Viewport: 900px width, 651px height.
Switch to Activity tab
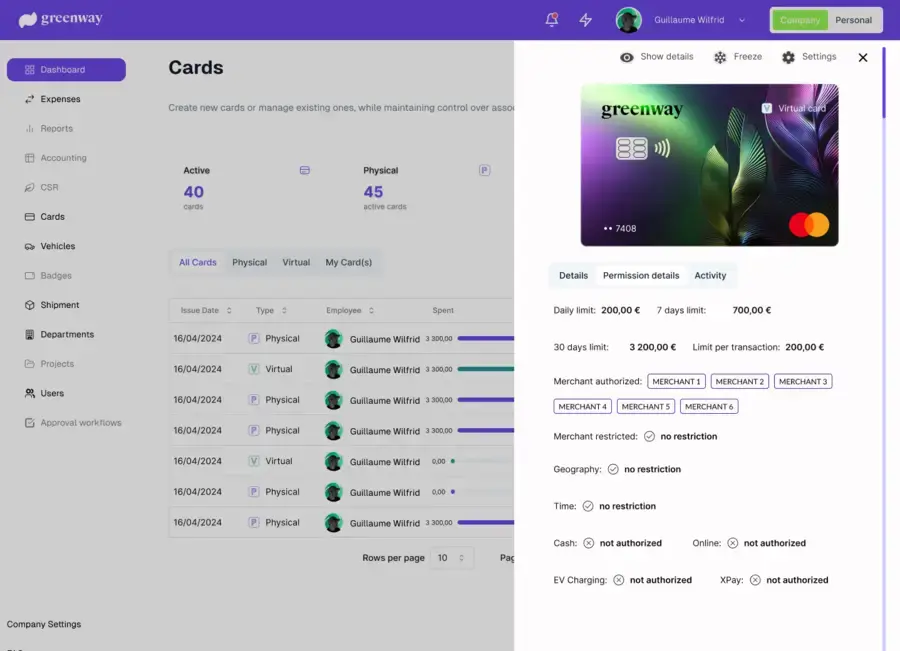pos(710,276)
